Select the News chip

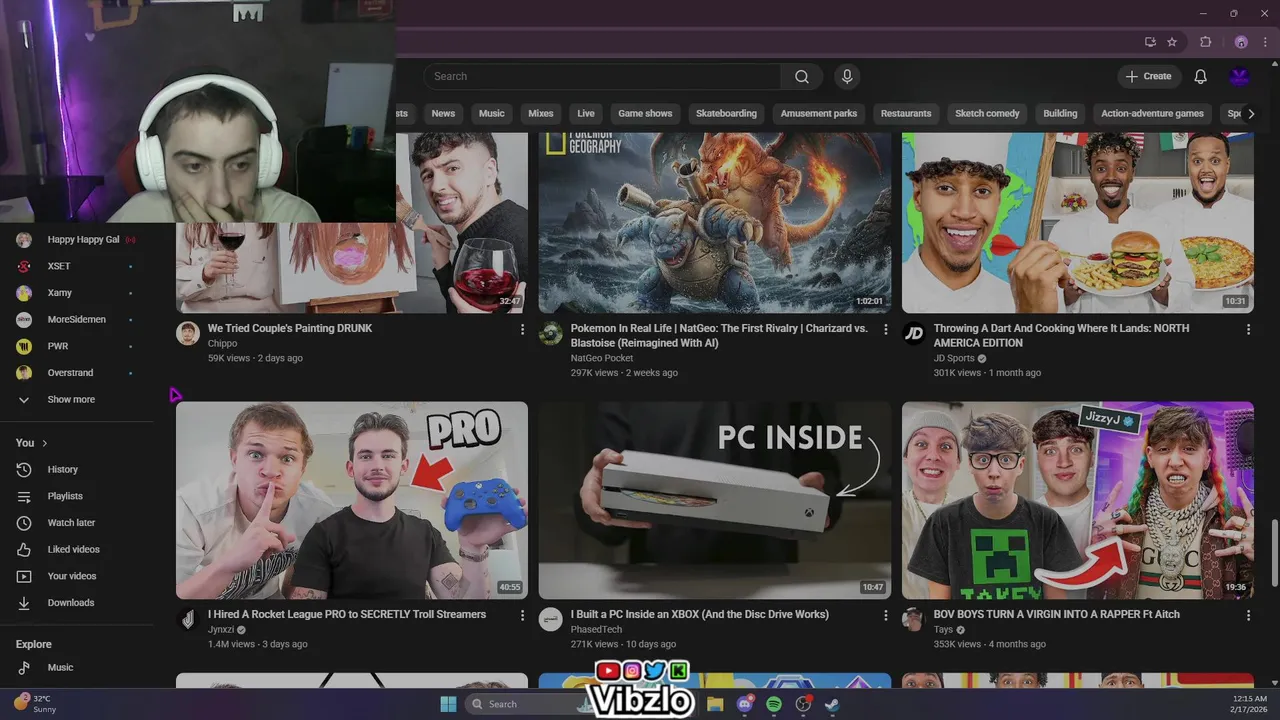pyautogui.click(x=443, y=113)
